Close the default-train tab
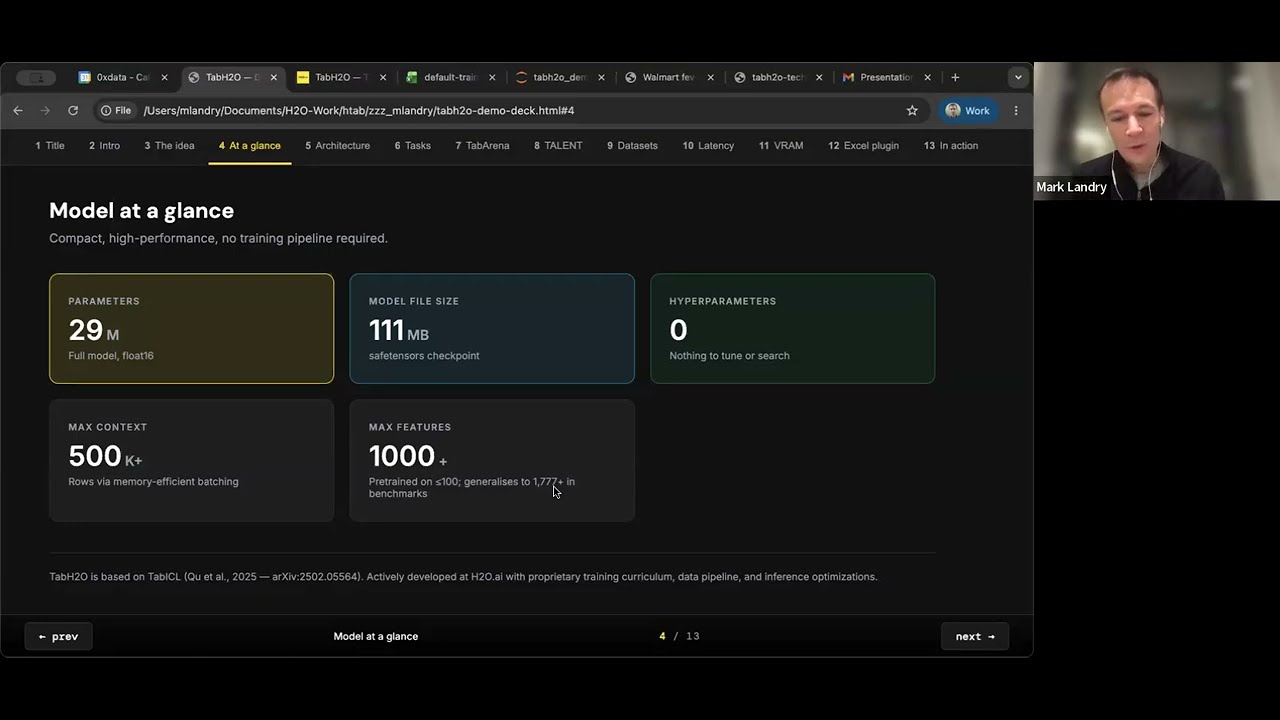The height and width of the screenshot is (720, 1280). (x=492, y=77)
